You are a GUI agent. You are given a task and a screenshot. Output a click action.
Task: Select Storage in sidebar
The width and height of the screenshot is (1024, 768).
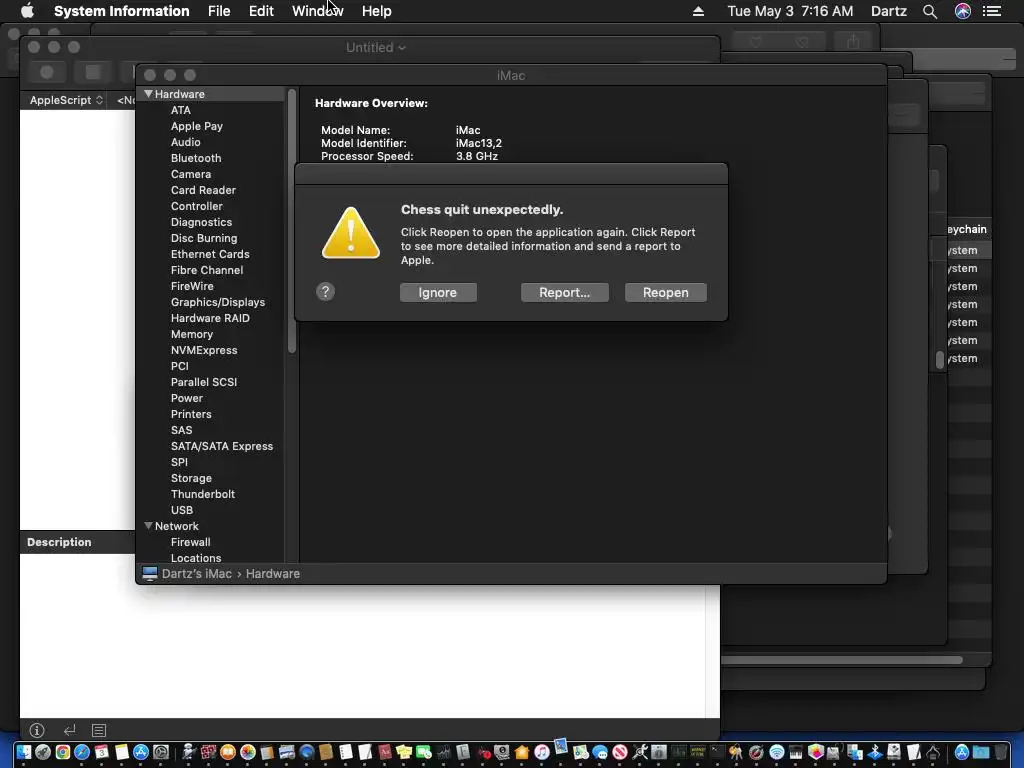pyautogui.click(x=191, y=478)
